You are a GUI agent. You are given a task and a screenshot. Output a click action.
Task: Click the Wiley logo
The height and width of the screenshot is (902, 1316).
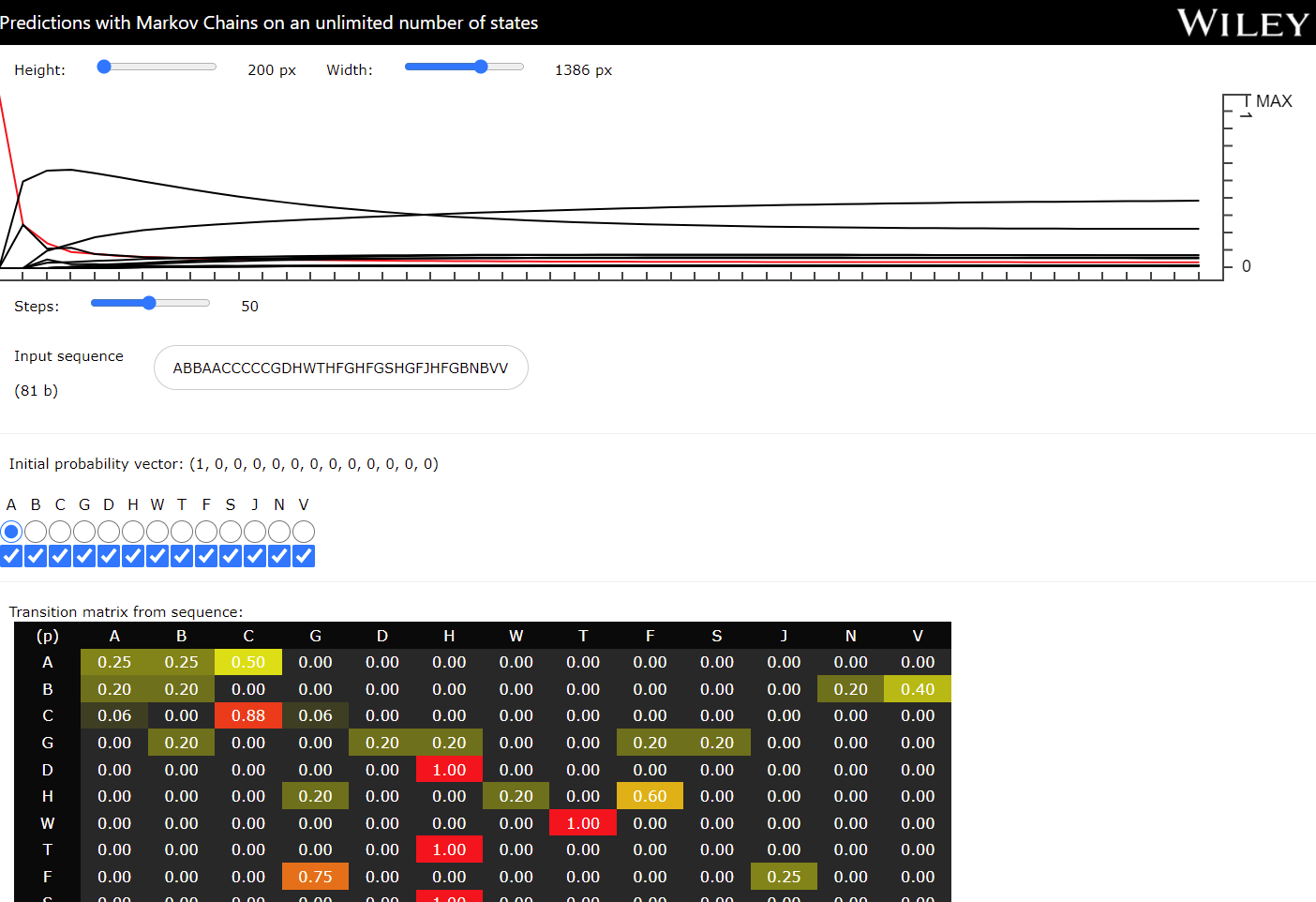1242,23
